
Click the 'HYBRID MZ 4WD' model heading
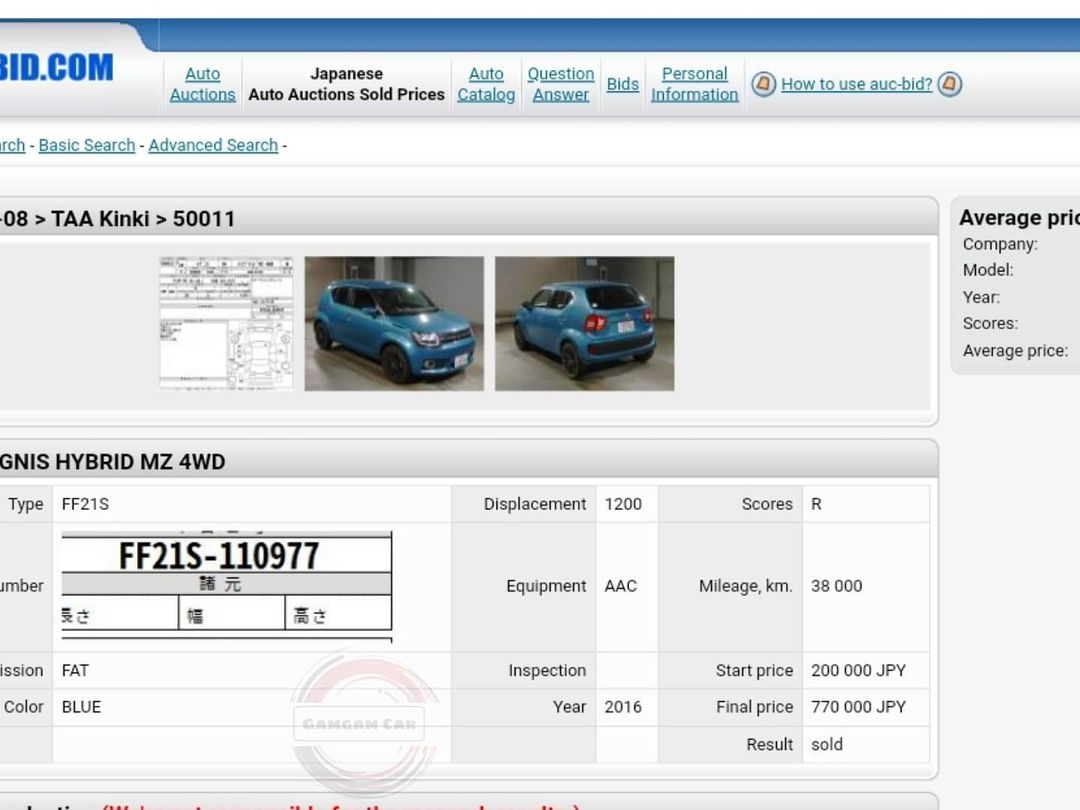coord(140,461)
